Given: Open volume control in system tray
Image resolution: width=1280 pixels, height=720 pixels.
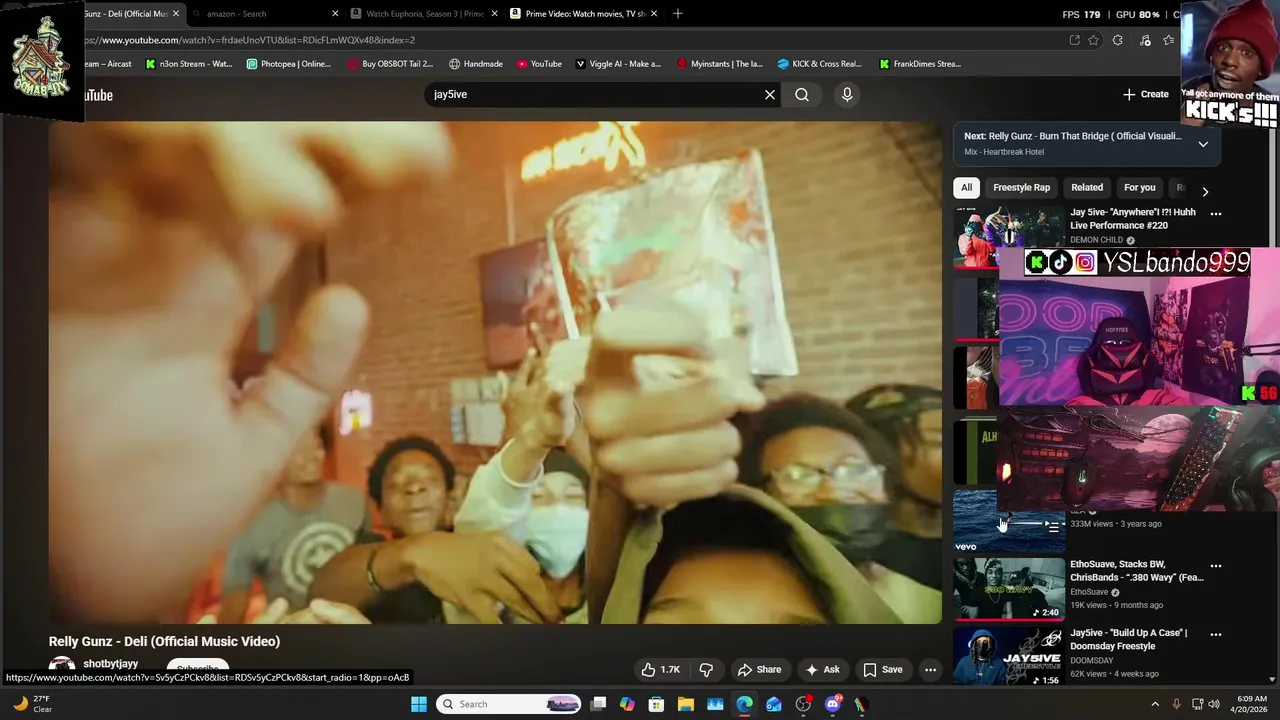Looking at the screenshot, I should click(1214, 704).
